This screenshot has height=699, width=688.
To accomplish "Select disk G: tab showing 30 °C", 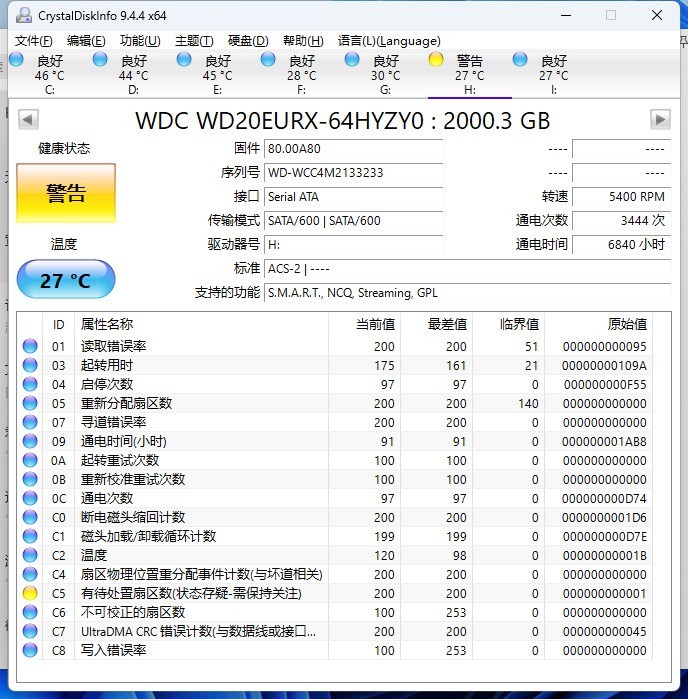I will (385, 74).
